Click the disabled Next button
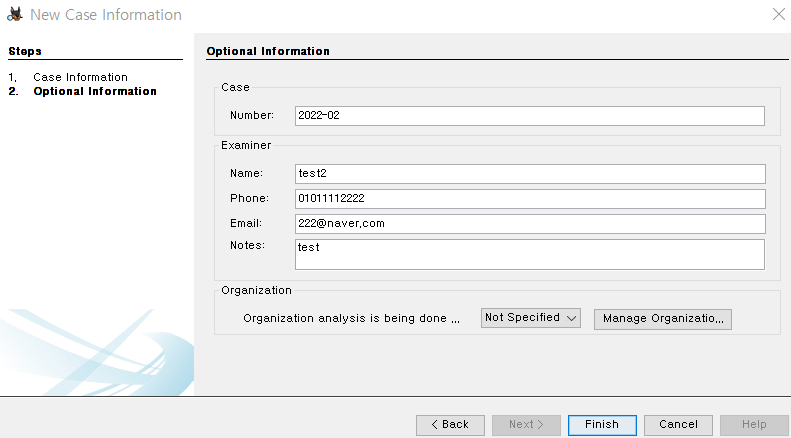The image size is (791, 438). pyautogui.click(x=526, y=425)
